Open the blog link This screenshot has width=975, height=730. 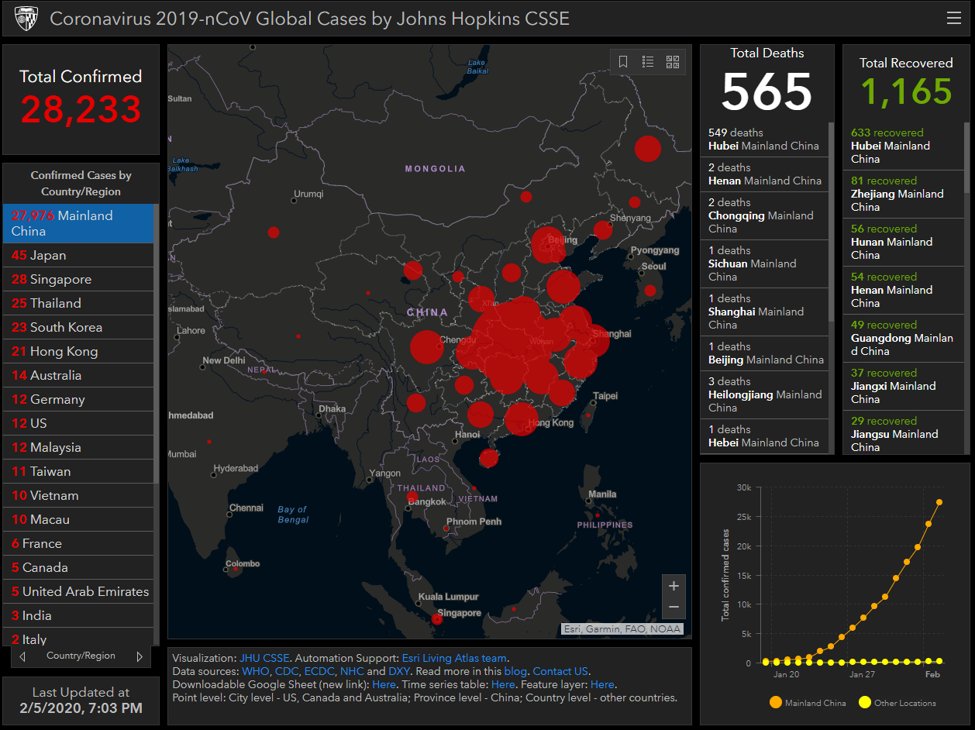click(515, 671)
